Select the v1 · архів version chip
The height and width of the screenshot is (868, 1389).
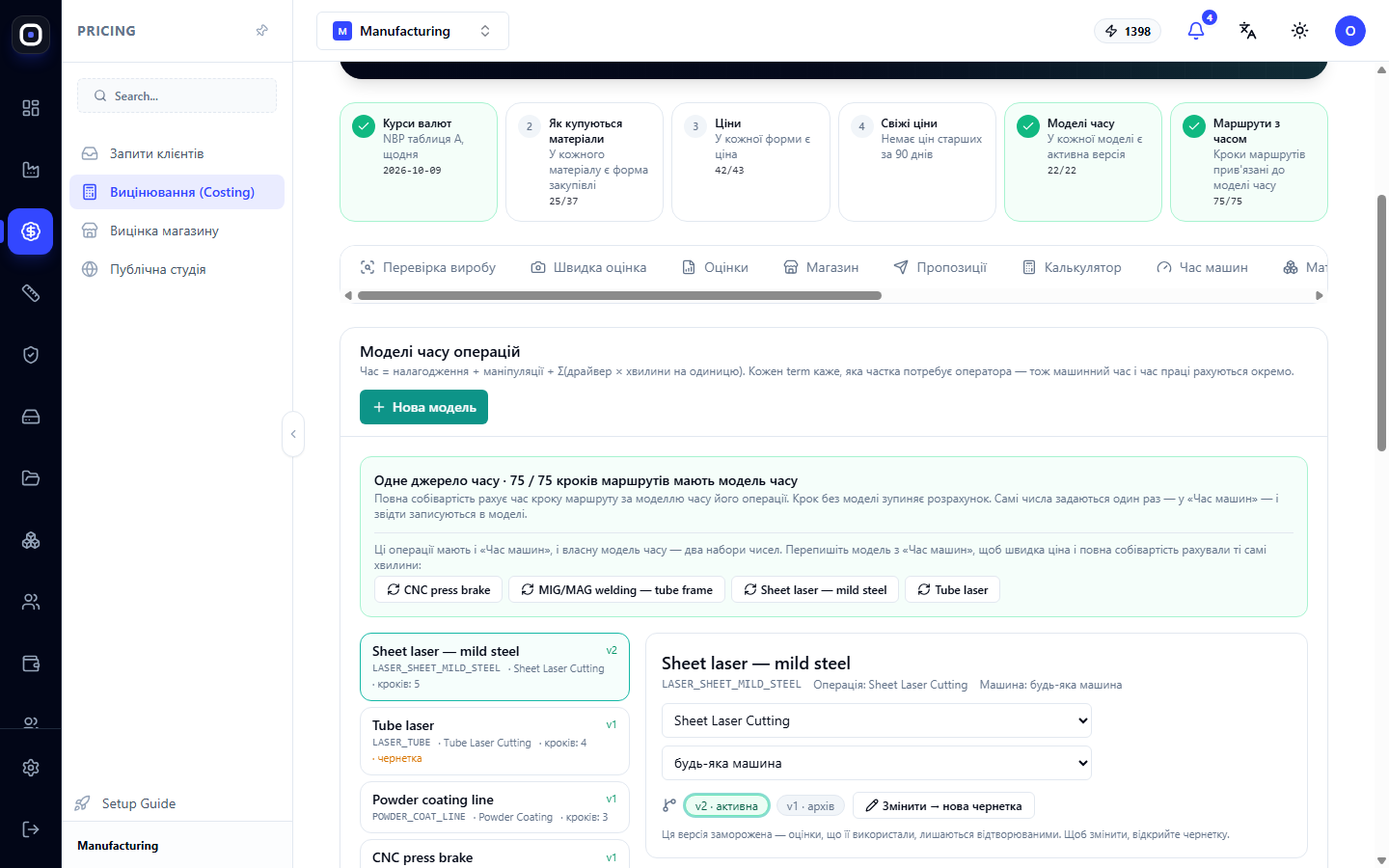point(810,805)
